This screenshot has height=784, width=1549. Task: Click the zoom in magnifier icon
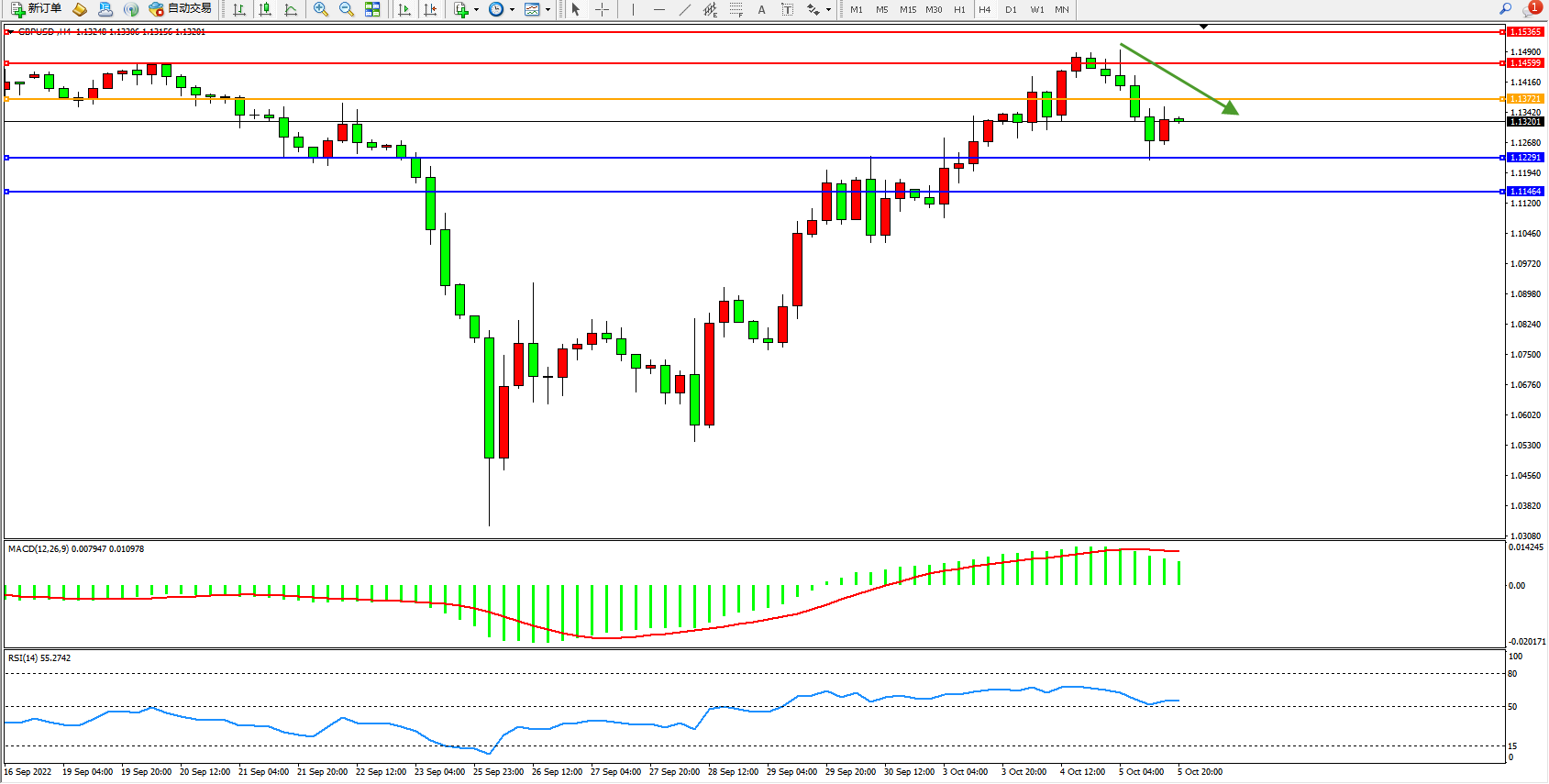coord(320,9)
